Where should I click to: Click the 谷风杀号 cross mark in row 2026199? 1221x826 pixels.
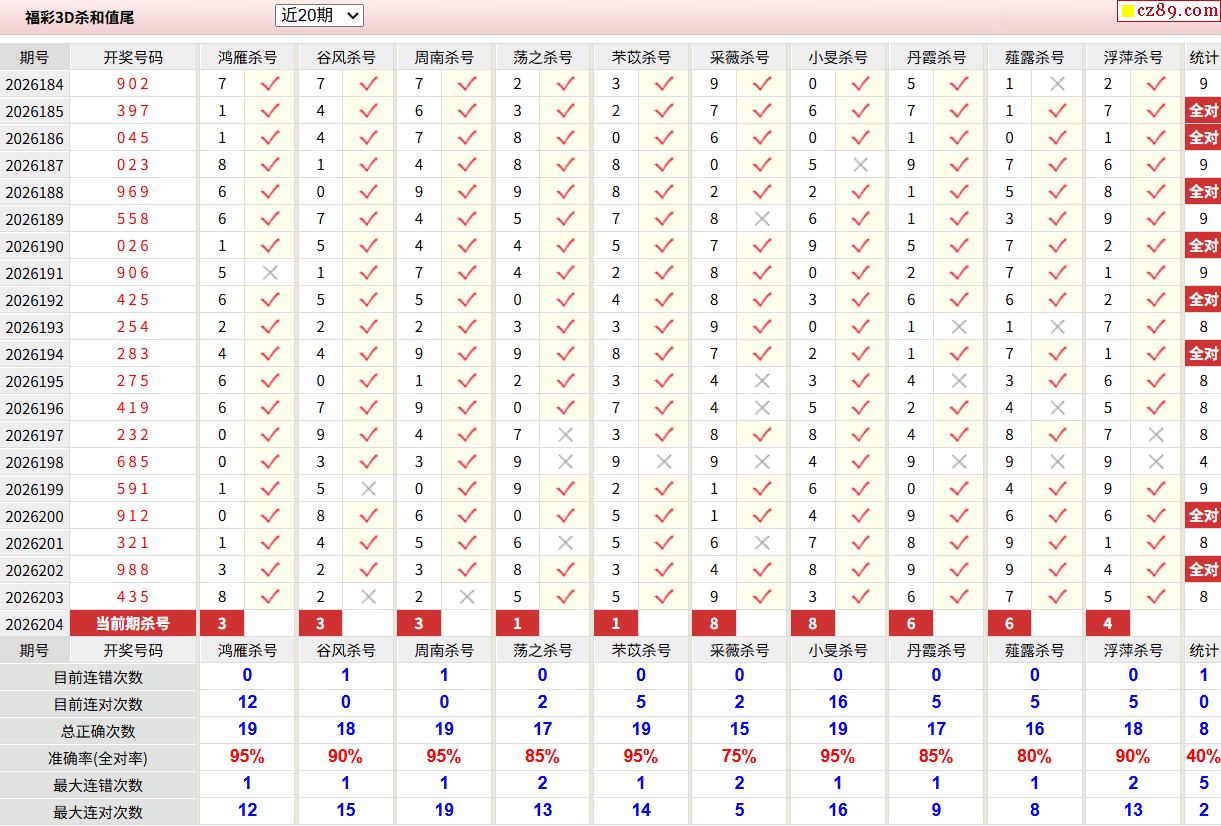(369, 489)
